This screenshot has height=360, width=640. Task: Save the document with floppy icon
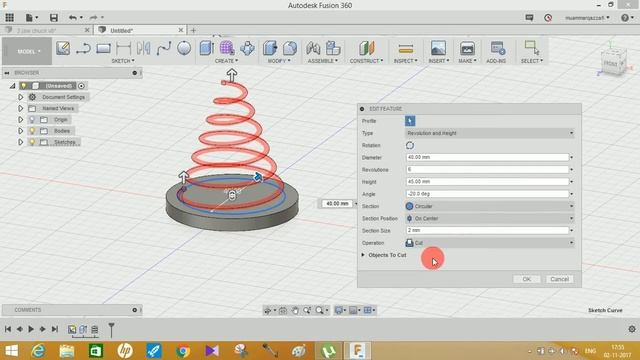53,18
